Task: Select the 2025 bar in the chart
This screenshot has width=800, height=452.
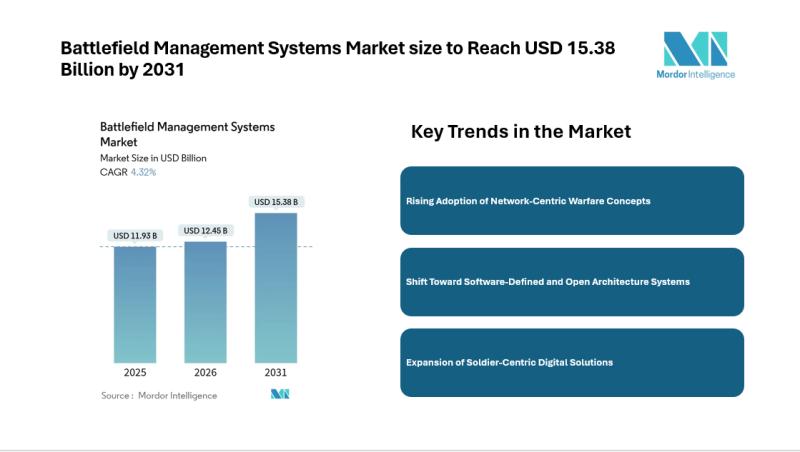Action: (135, 303)
